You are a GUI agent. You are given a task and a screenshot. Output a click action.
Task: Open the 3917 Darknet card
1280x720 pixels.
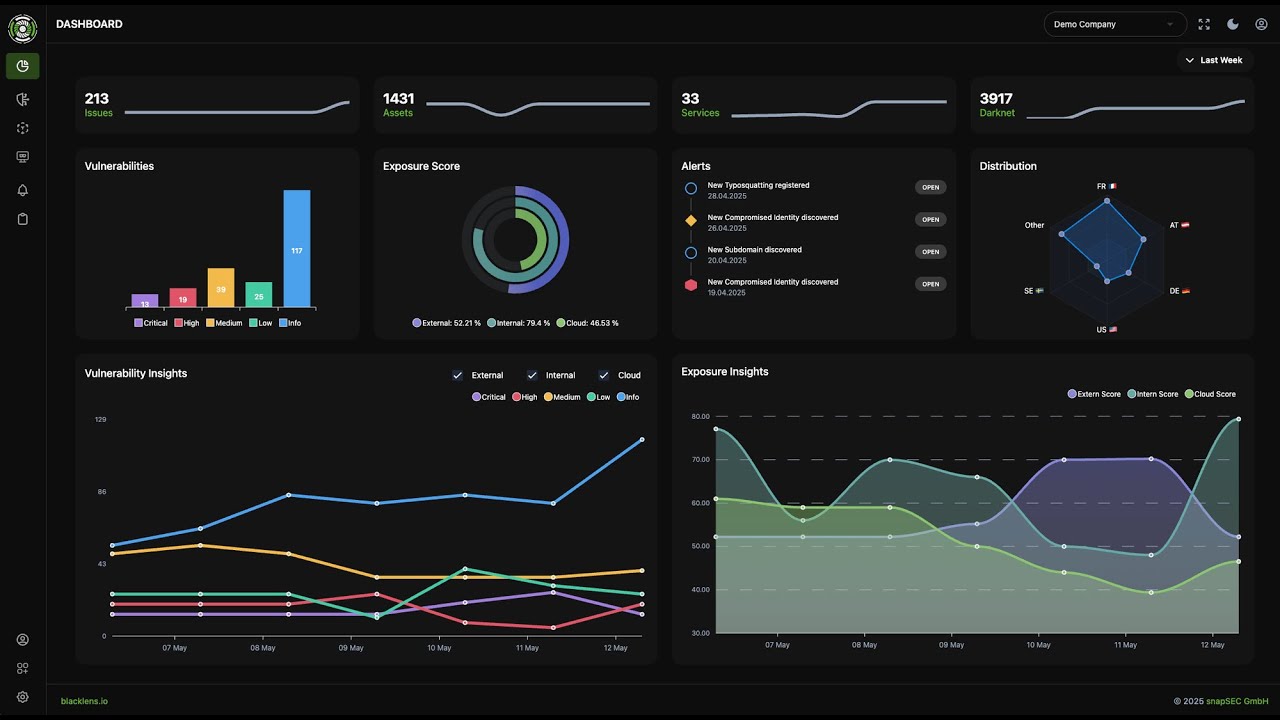1112,105
